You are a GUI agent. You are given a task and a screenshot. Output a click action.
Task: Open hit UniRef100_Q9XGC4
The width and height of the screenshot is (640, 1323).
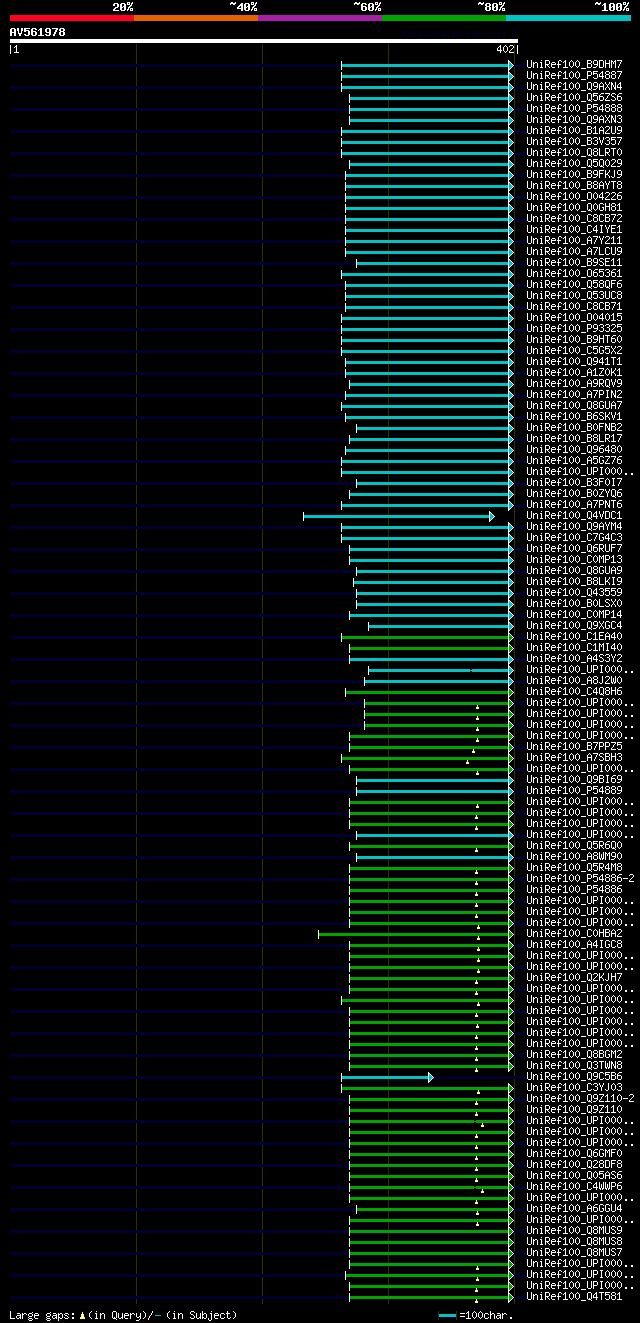(574, 625)
